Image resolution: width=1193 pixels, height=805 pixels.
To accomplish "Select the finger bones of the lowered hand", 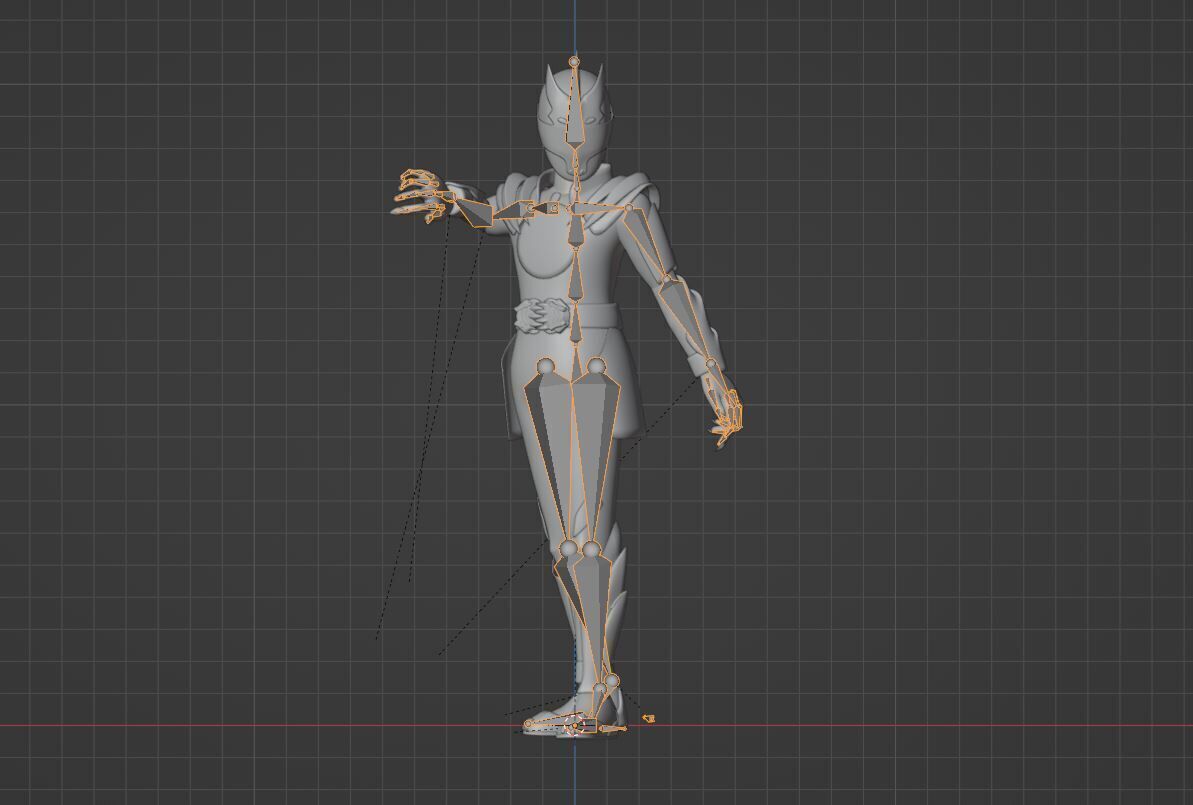I will click(727, 415).
